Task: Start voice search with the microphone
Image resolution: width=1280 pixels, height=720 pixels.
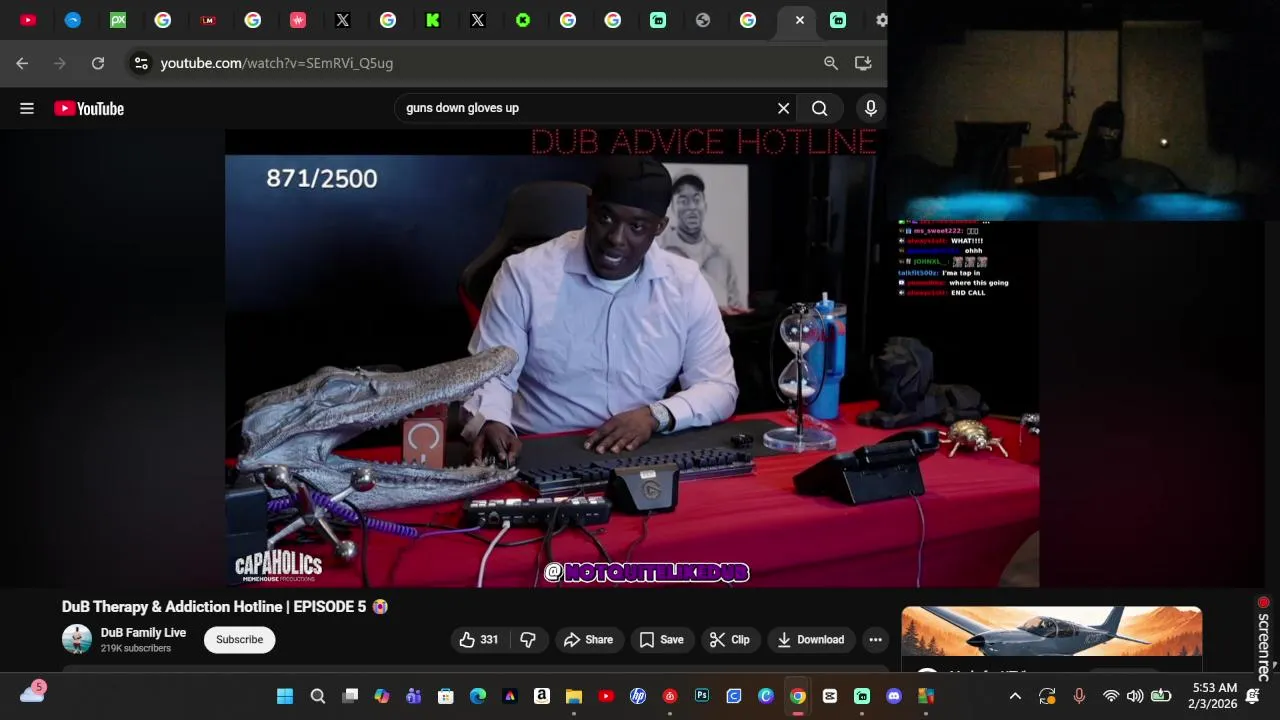Action: (871, 108)
